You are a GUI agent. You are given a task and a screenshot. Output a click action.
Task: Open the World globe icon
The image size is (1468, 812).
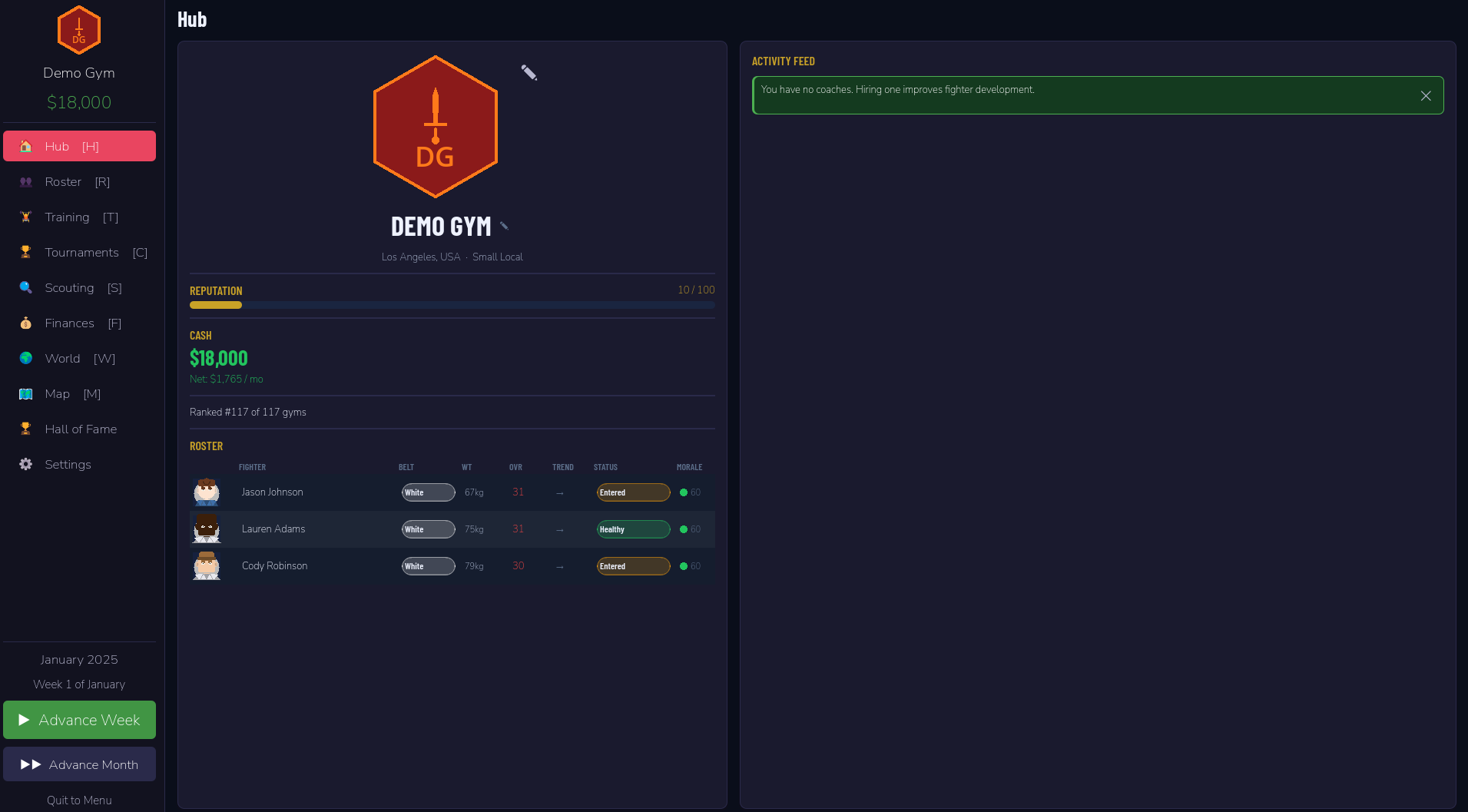26,359
